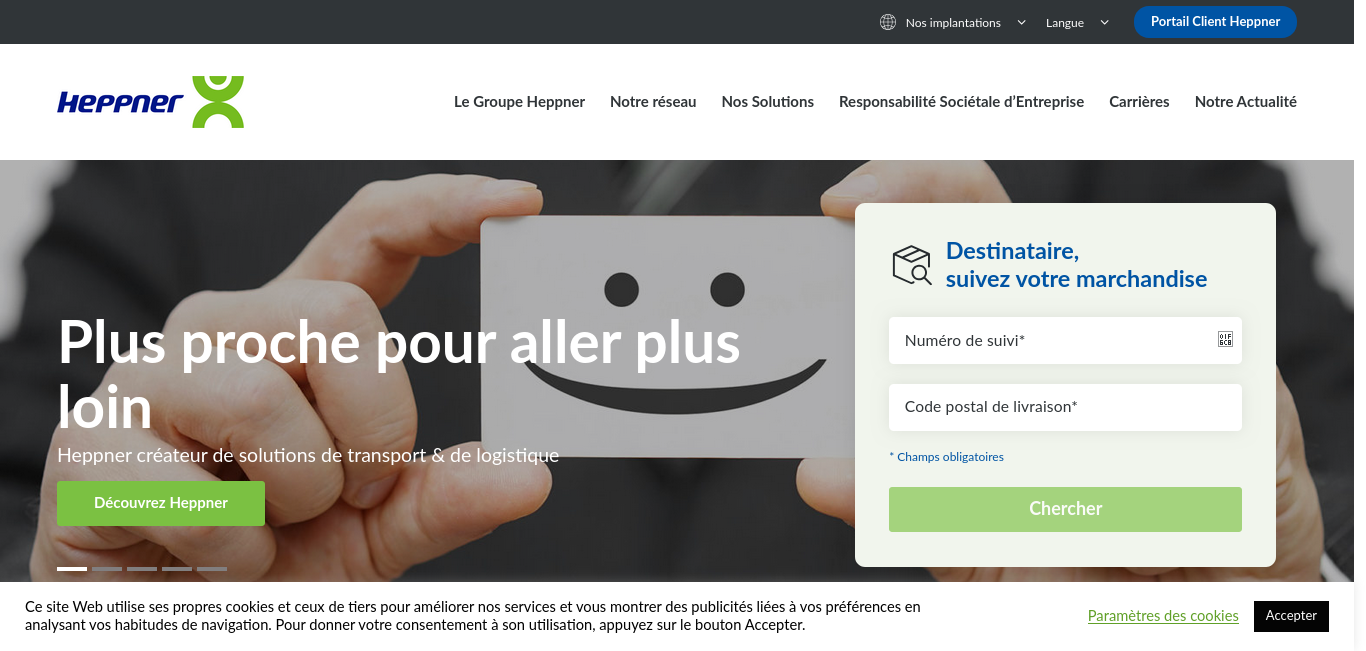The image size is (1366, 651).
Task: Click the chevron next to Langue
Action: (1105, 22)
